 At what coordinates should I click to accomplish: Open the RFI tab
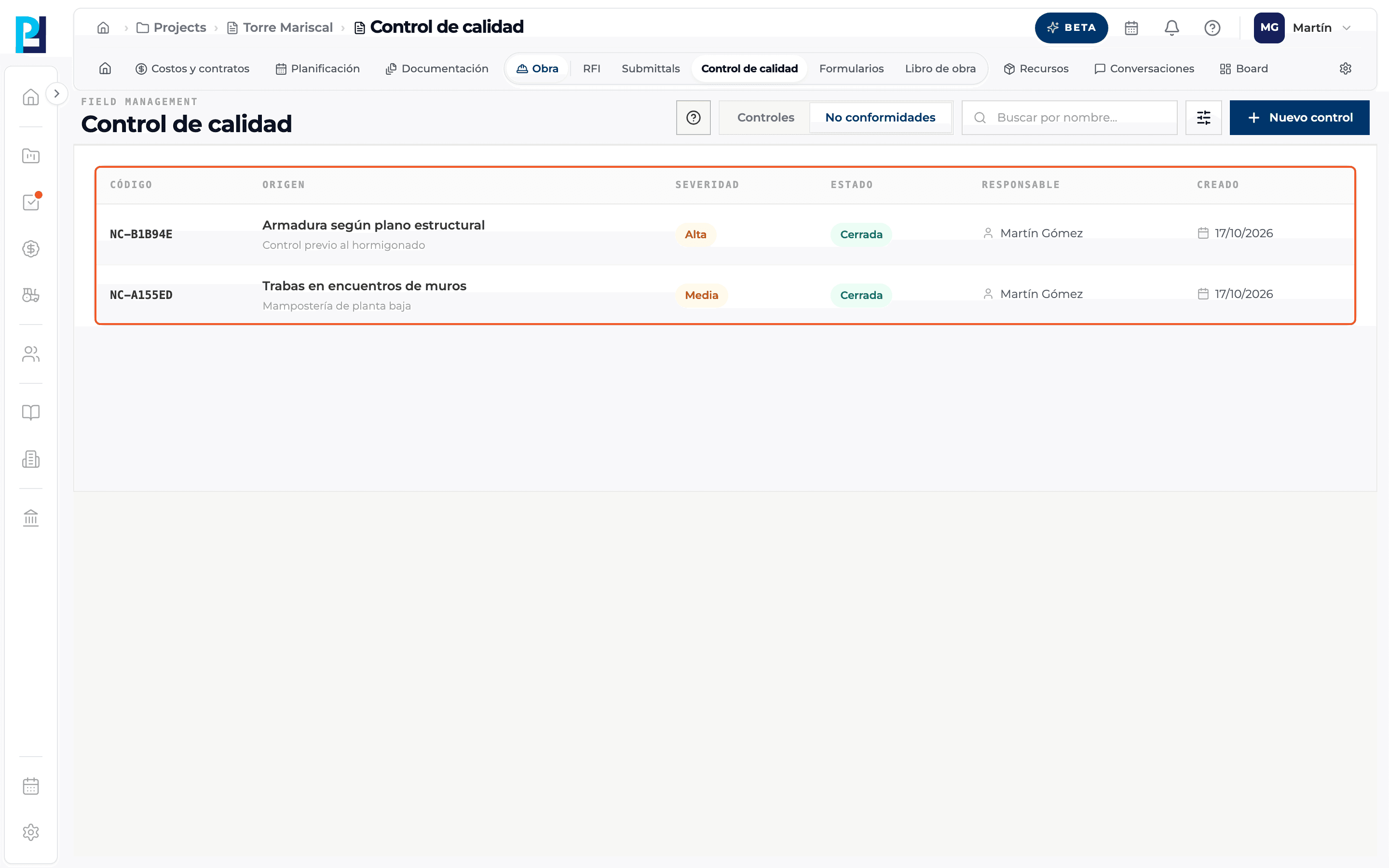[x=591, y=68]
